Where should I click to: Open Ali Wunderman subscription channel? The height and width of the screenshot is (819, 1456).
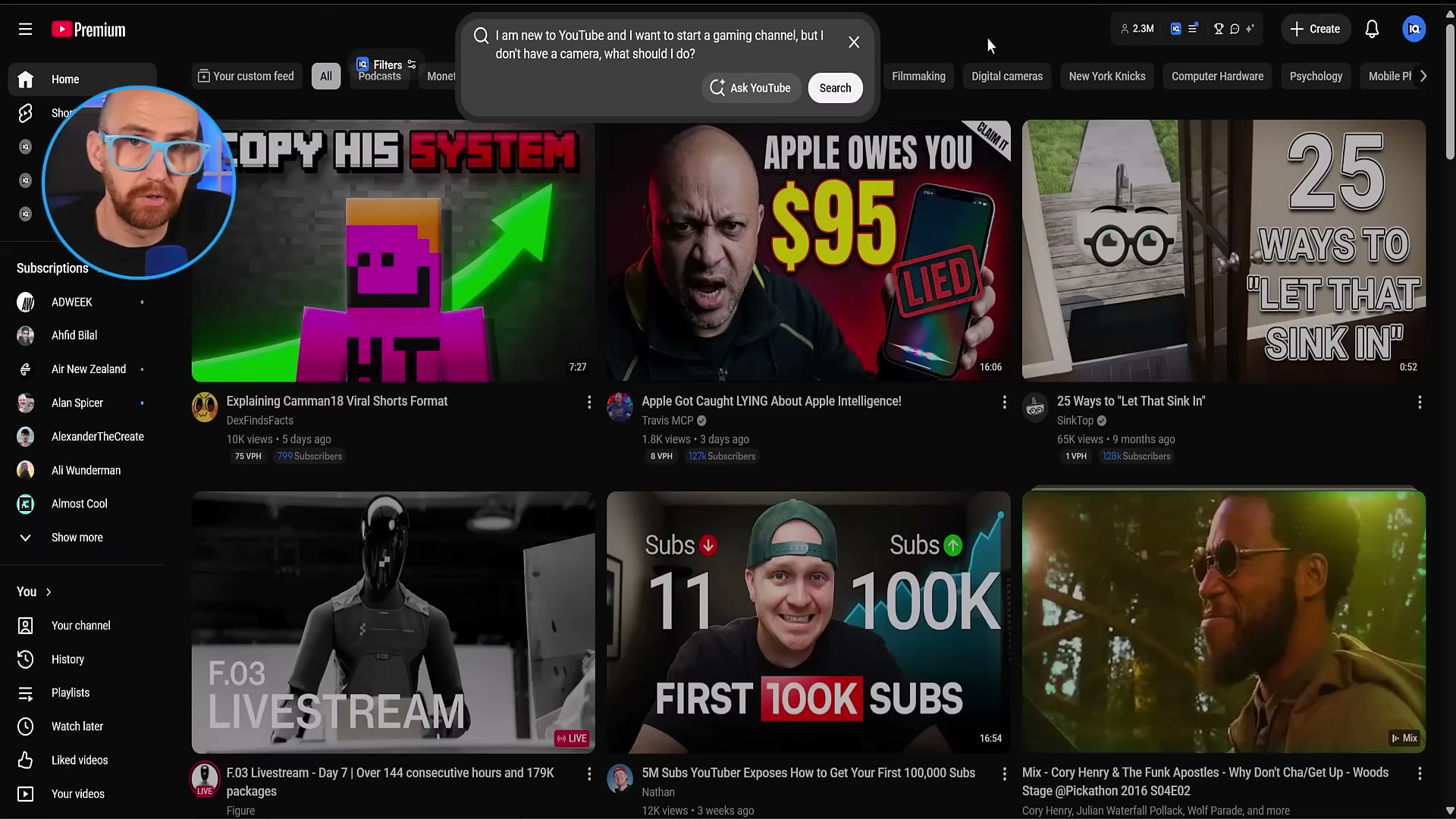click(x=83, y=470)
